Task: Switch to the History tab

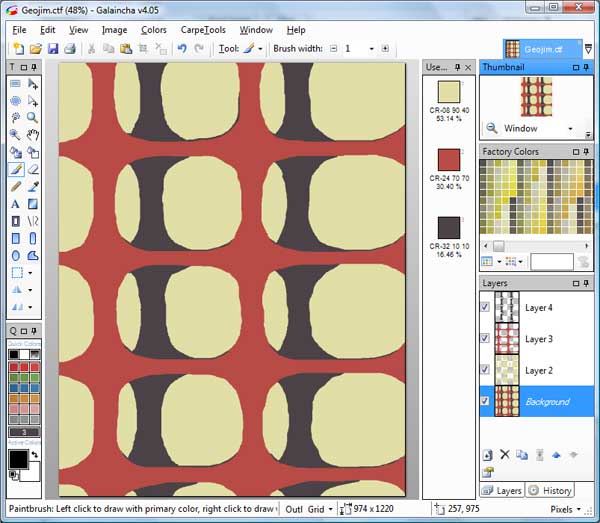Action: (x=551, y=490)
